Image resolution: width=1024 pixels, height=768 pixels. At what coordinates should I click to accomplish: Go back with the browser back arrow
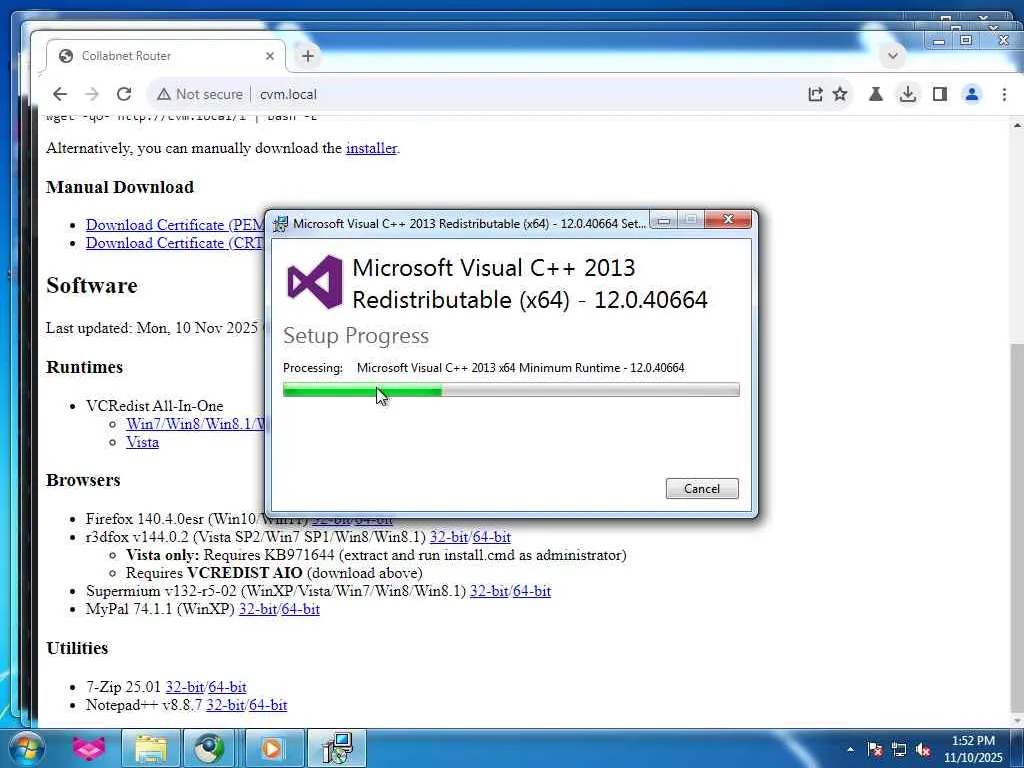click(x=60, y=94)
